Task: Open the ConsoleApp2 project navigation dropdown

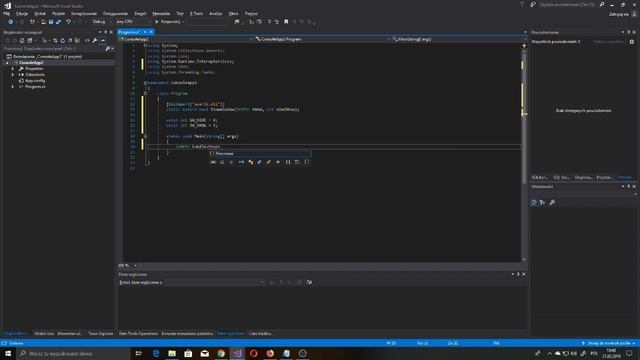Action: pyautogui.click(x=186, y=39)
